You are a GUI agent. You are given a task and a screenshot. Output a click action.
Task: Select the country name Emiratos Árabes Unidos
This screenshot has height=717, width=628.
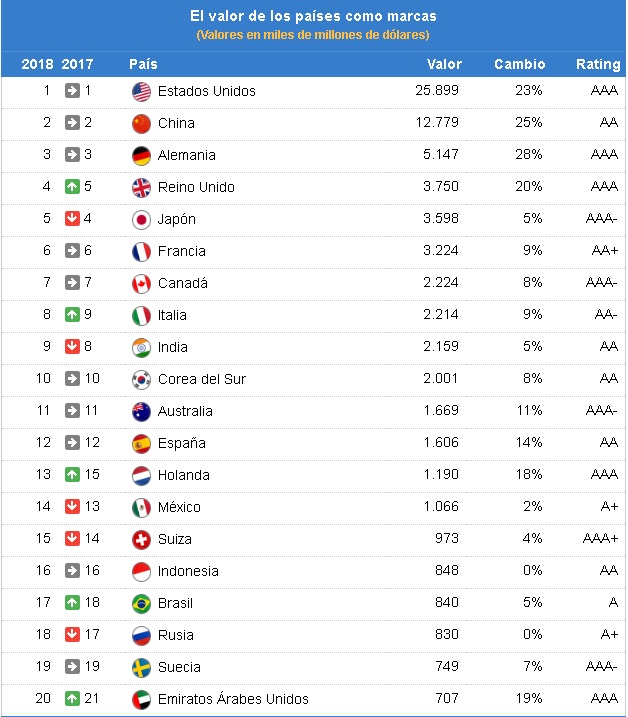(x=233, y=699)
